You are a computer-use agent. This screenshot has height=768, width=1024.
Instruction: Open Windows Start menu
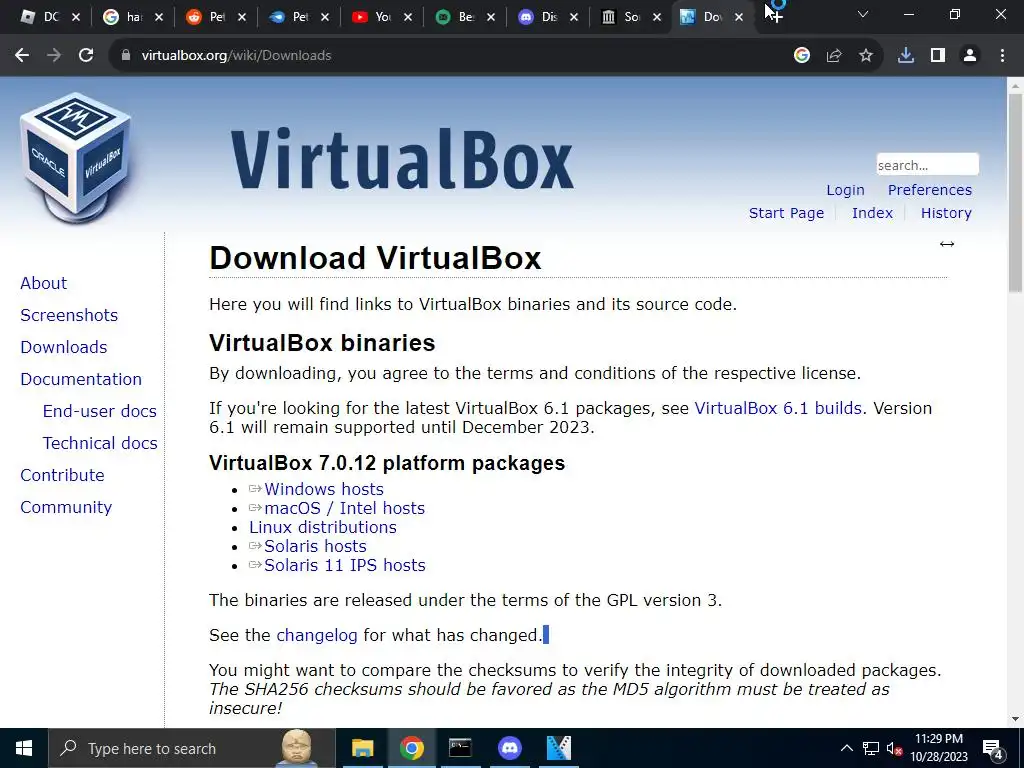24,748
